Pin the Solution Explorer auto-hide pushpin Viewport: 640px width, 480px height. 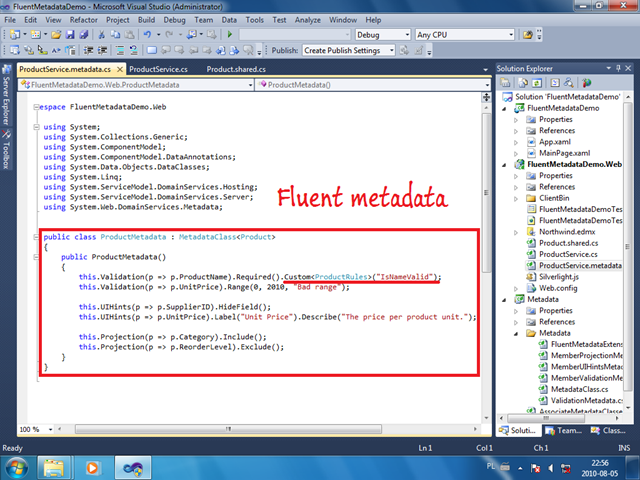point(618,68)
